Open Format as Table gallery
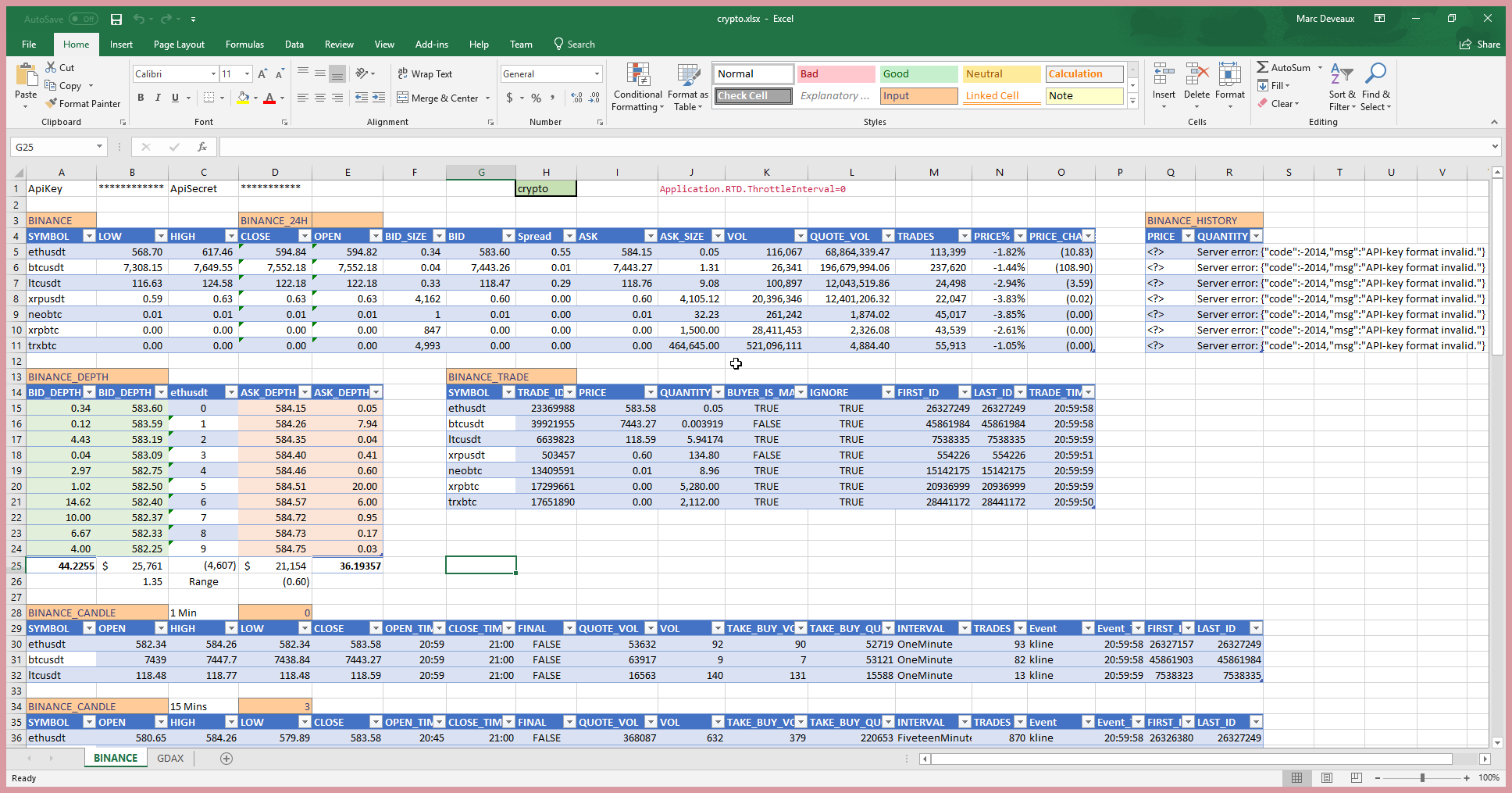The height and width of the screenshot is (793, 1512). pyautogui.click(x=688, y=87)
